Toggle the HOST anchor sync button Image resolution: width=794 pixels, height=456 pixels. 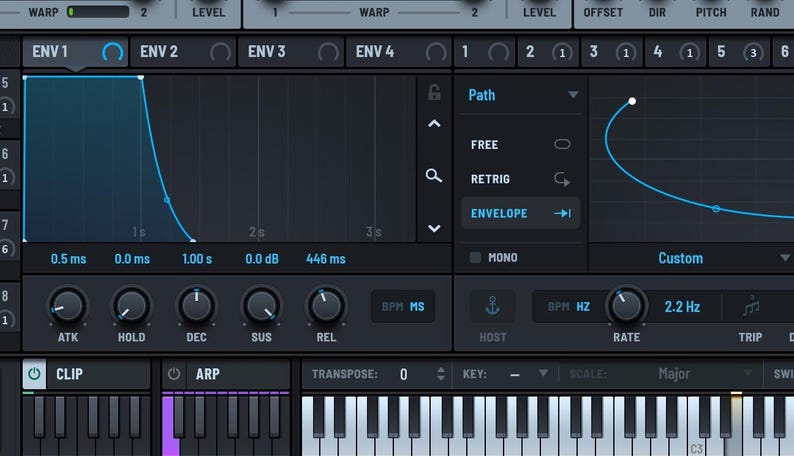[492, 306]
